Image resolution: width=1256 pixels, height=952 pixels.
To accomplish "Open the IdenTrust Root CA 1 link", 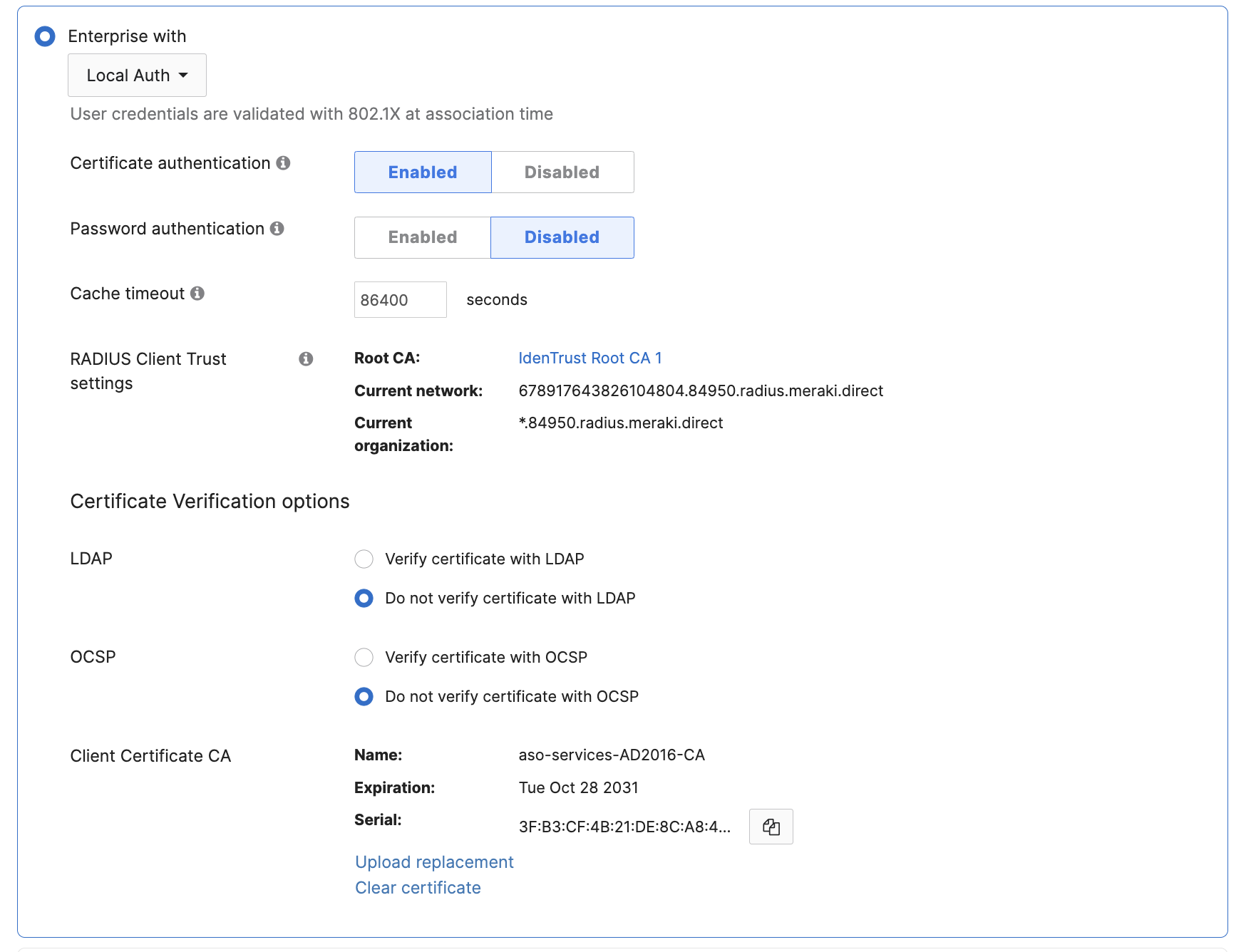I will point(590,358).
